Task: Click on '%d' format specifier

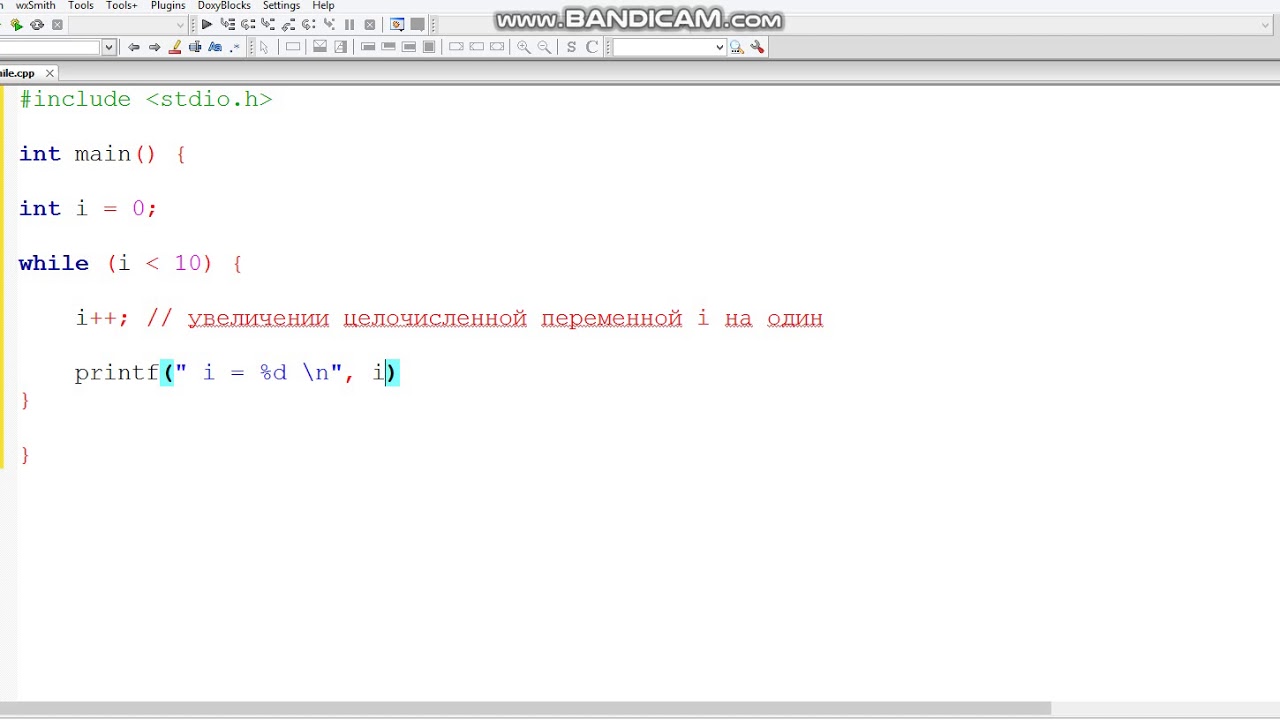Action: (x=273, y=372)
